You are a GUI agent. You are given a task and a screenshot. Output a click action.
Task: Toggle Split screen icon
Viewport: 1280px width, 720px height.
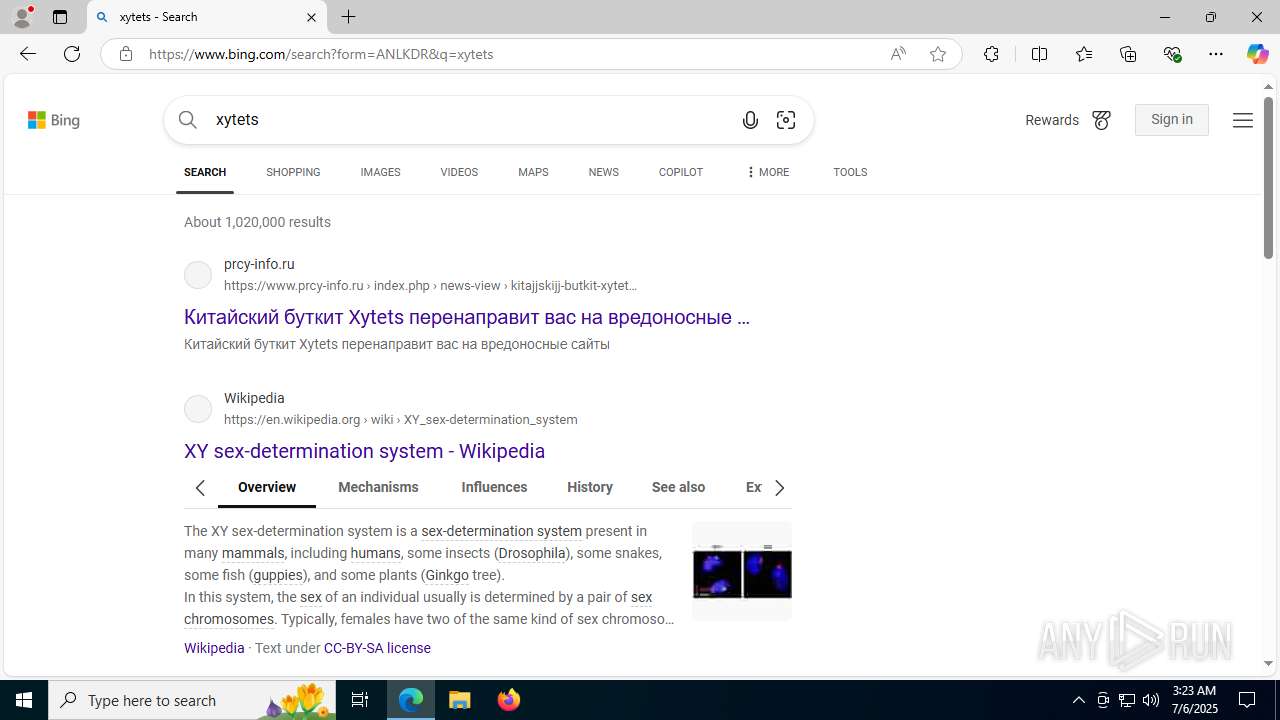tap(1039, 54)
